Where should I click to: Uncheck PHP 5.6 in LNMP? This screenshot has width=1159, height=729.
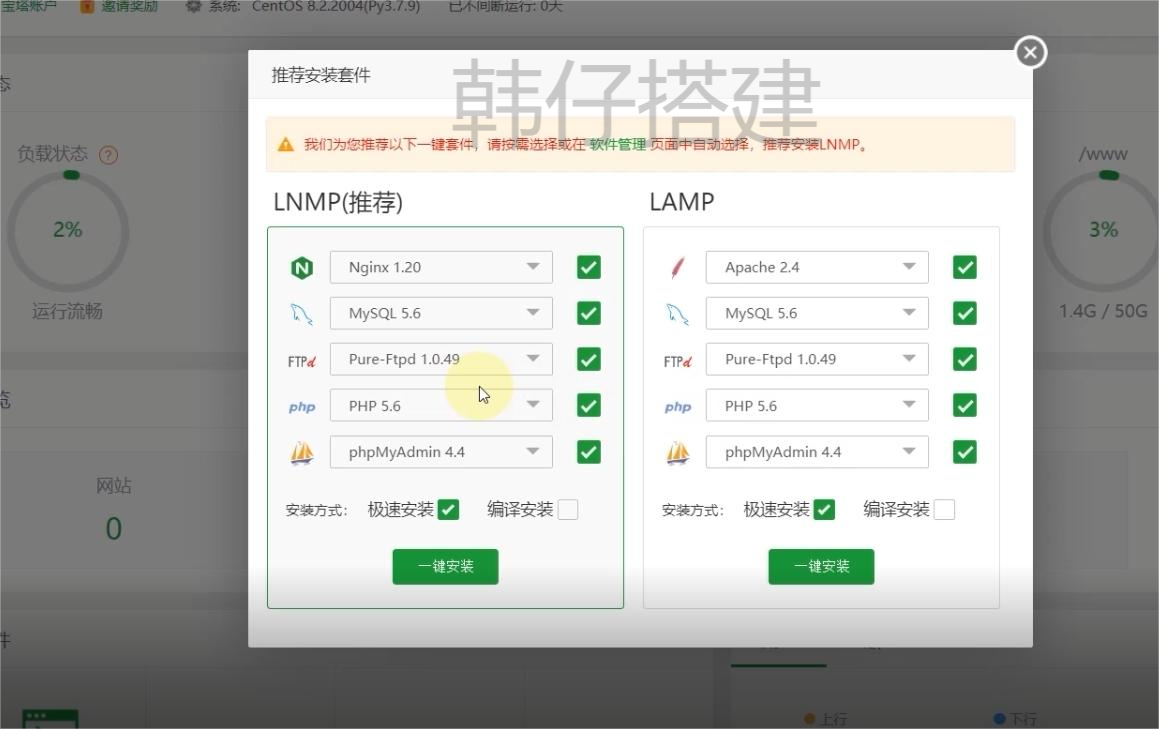[588, 405]
